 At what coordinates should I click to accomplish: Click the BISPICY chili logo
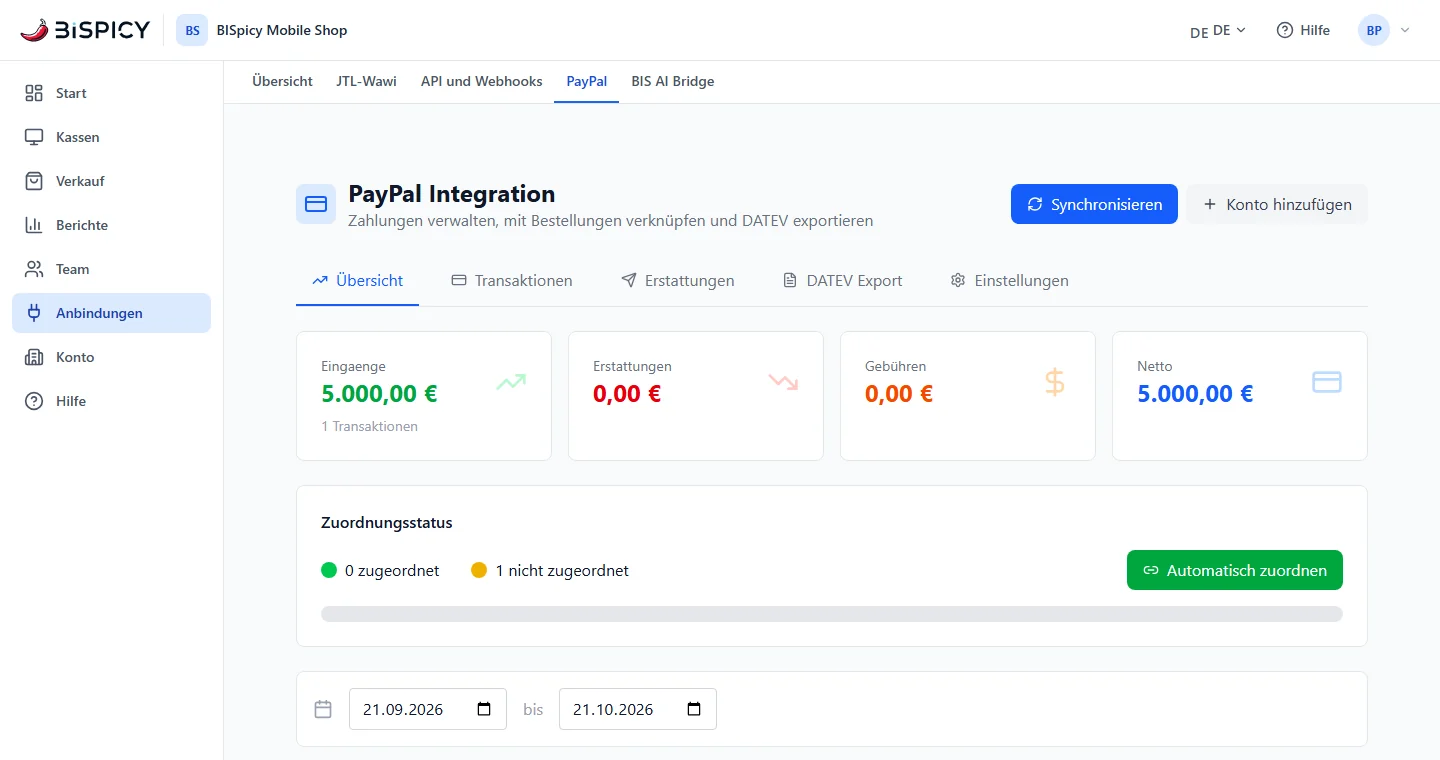(85, 30)
